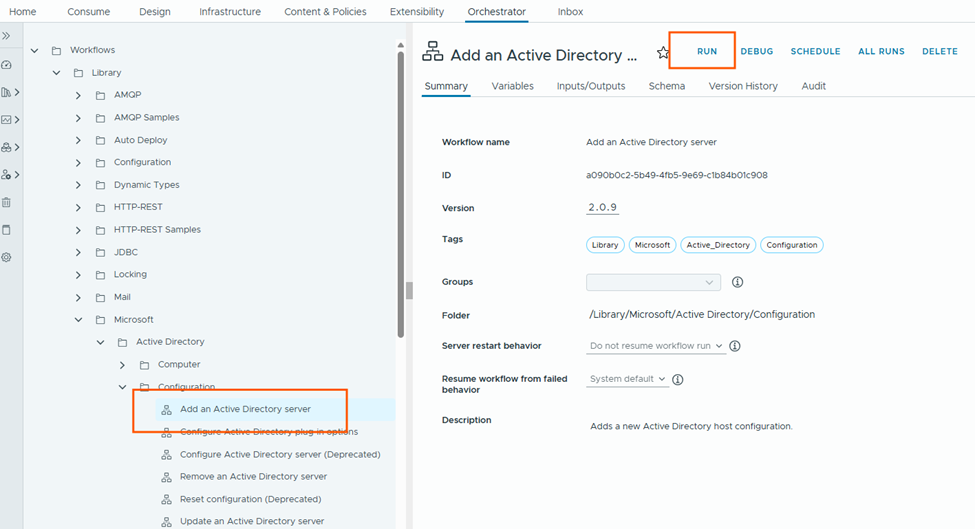Click the RUN button
The image size is (975, 529).
pyautogui.click(x=707, y=51)
